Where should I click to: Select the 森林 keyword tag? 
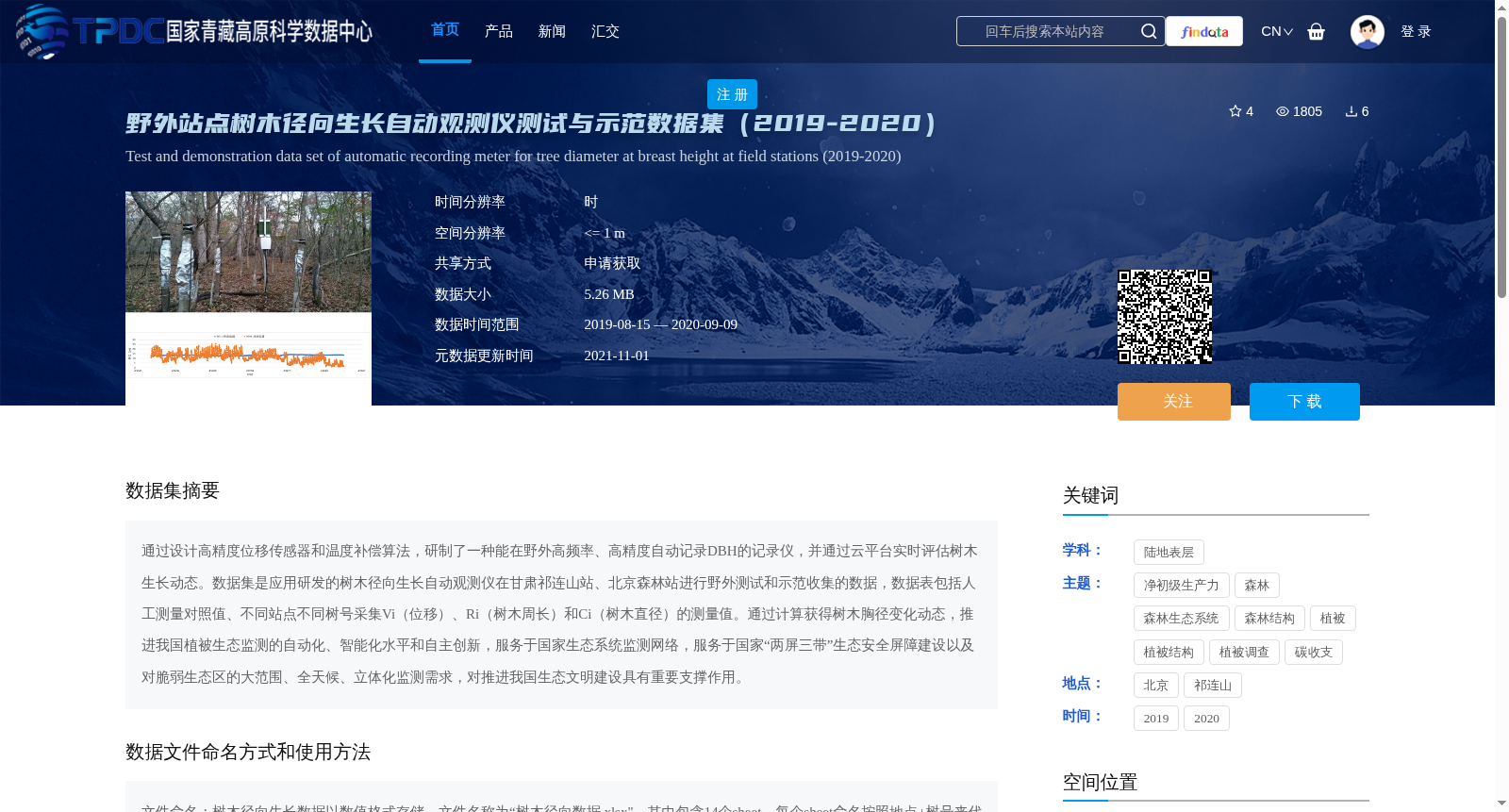click(1257, 586)
